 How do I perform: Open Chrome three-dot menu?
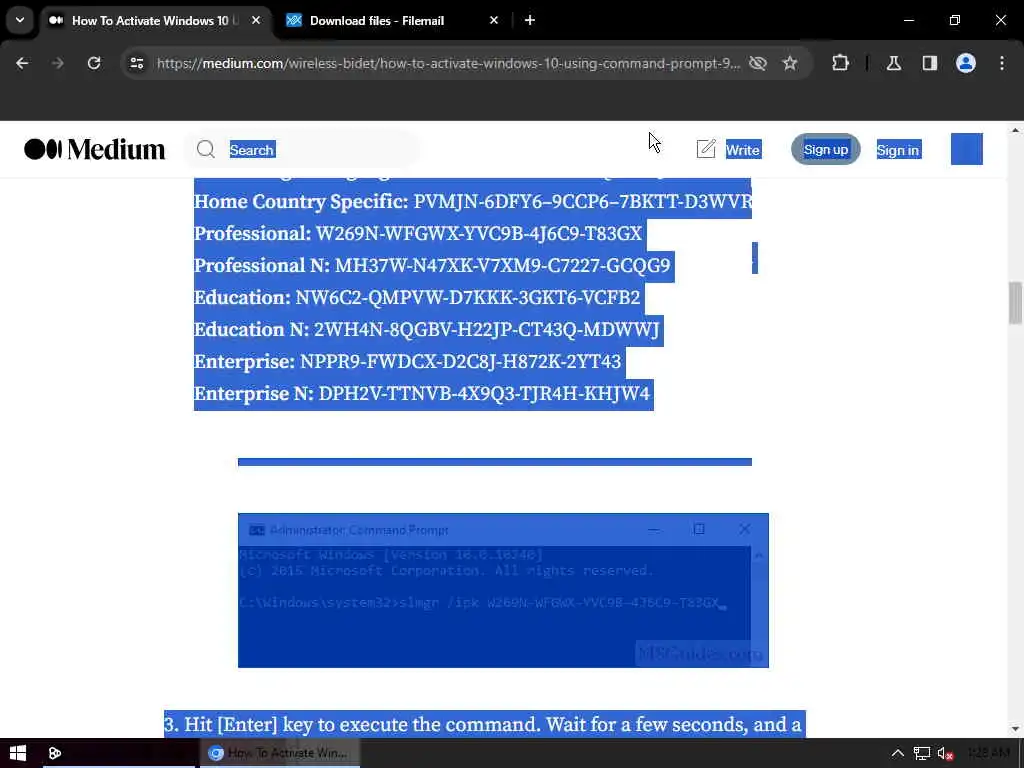(x=1002, y=63)
